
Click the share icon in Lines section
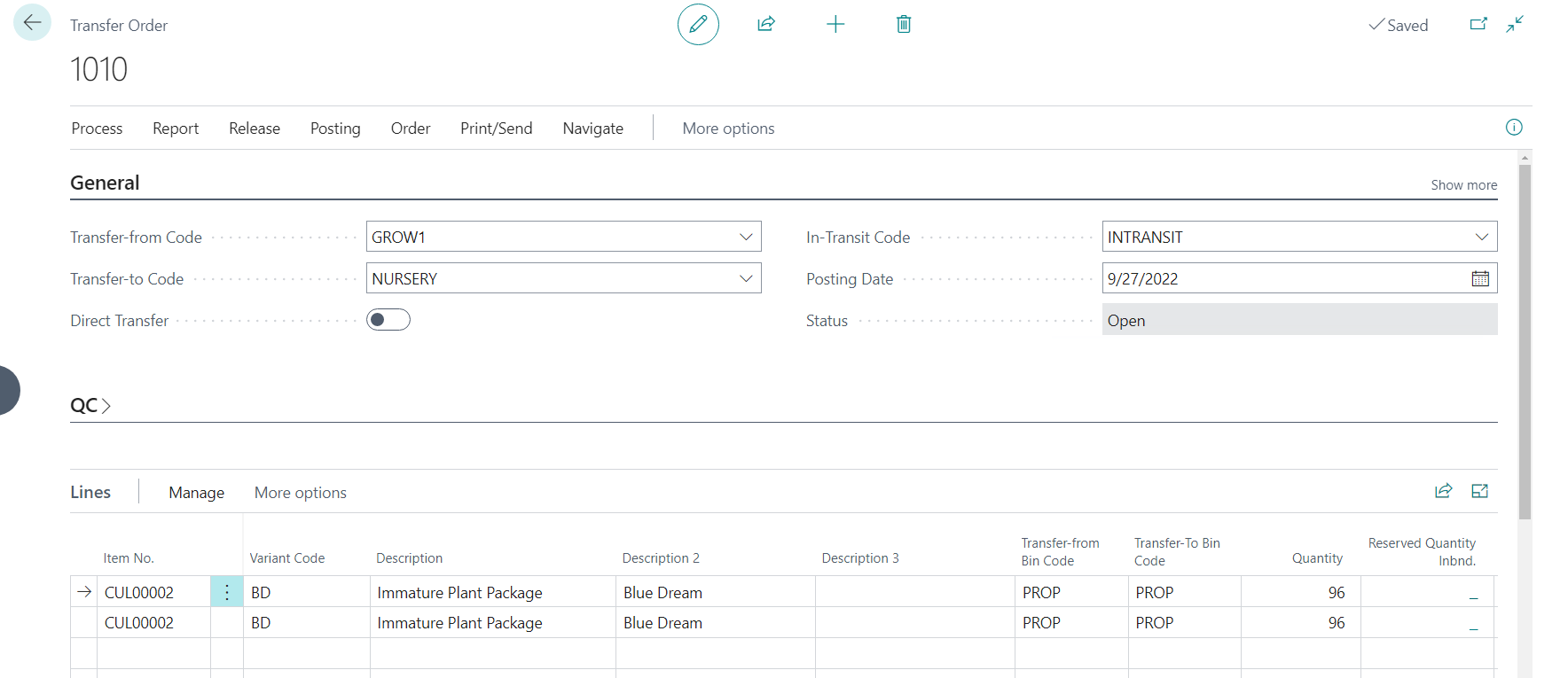1443,491
